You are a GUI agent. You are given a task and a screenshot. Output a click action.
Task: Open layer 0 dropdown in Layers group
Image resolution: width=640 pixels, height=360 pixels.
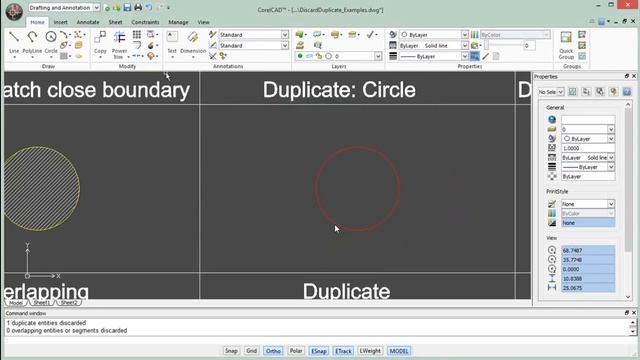point(378,56)
